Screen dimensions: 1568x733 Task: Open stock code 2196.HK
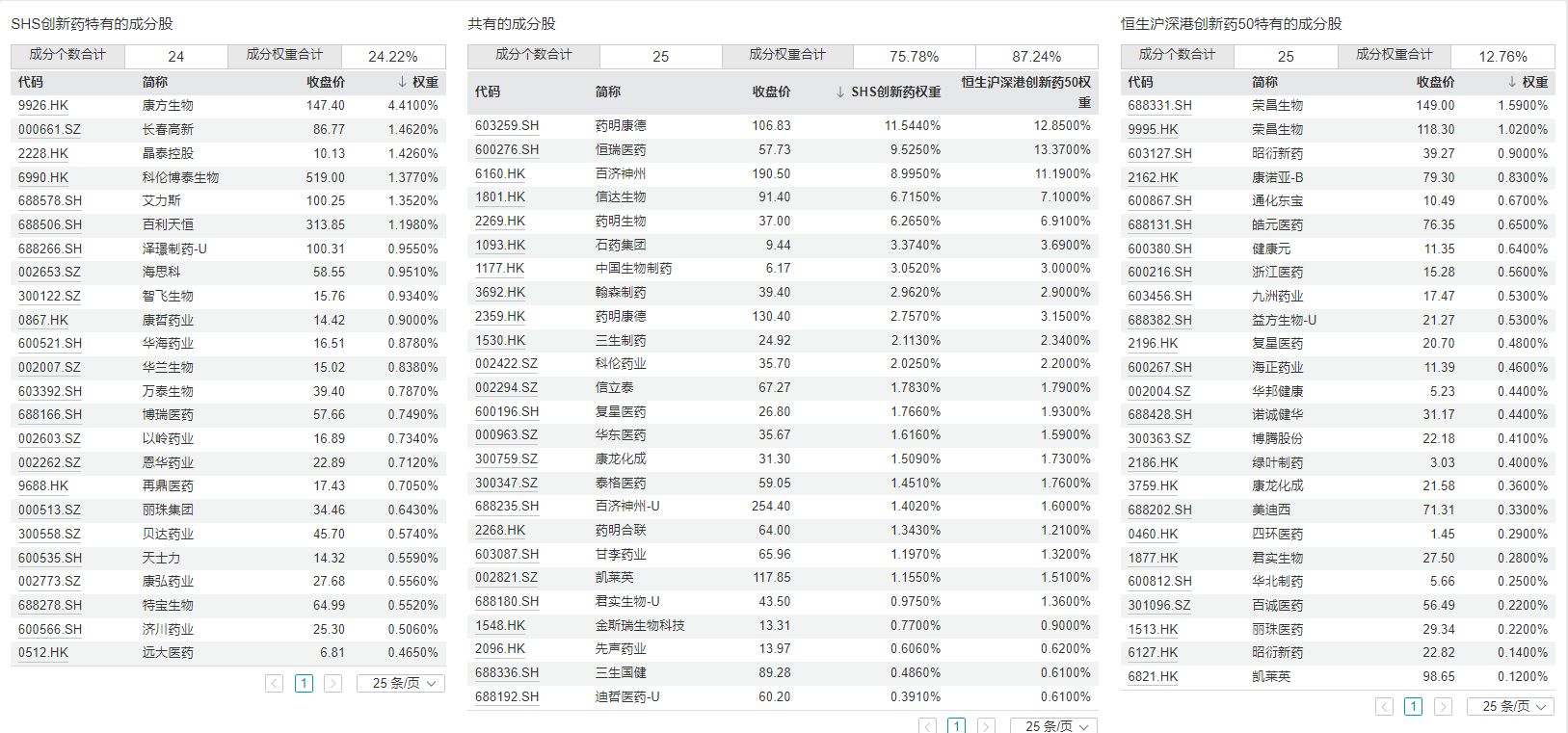tap(1153, 343)
